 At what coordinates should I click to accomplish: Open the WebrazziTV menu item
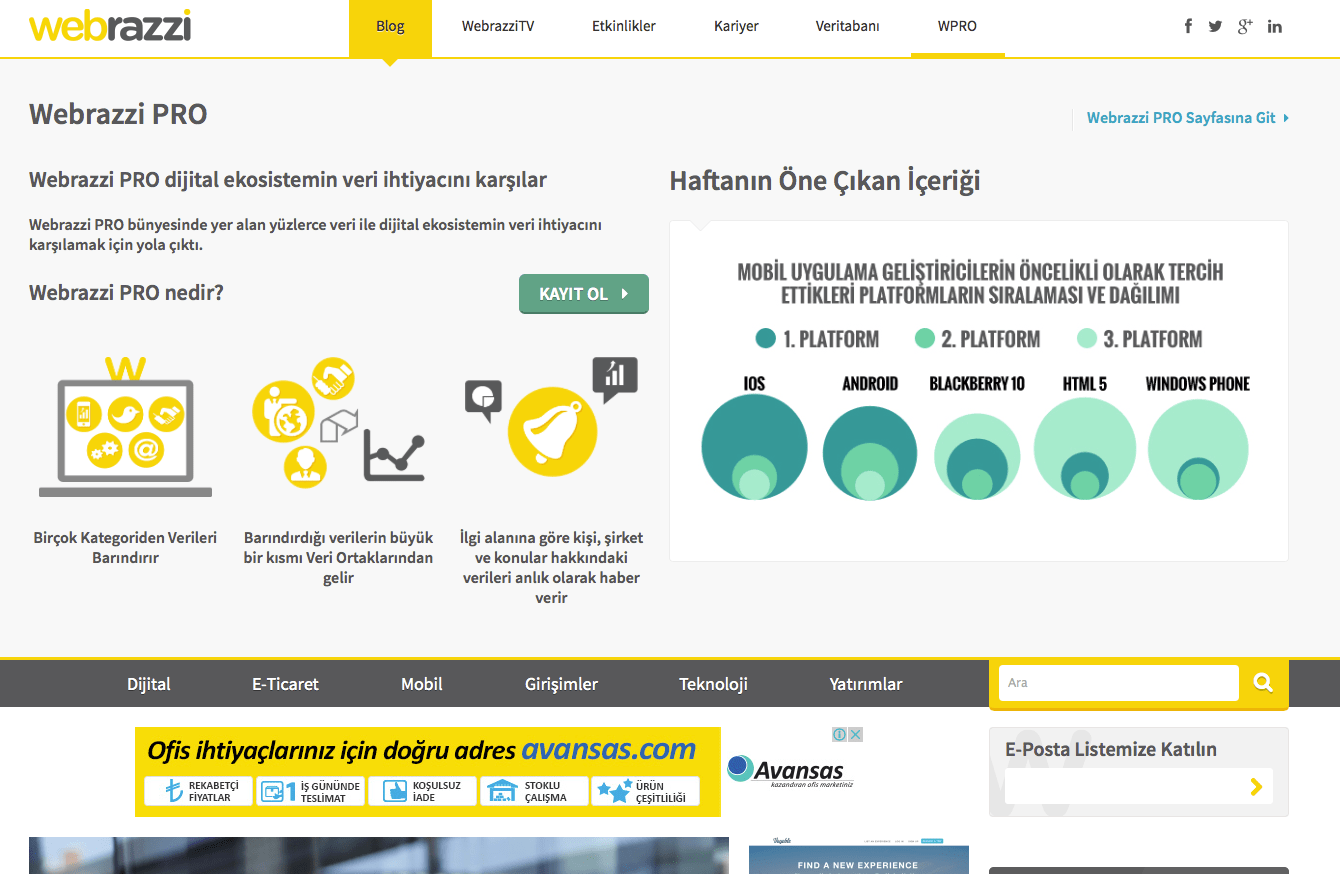click(x=498, y=27)
